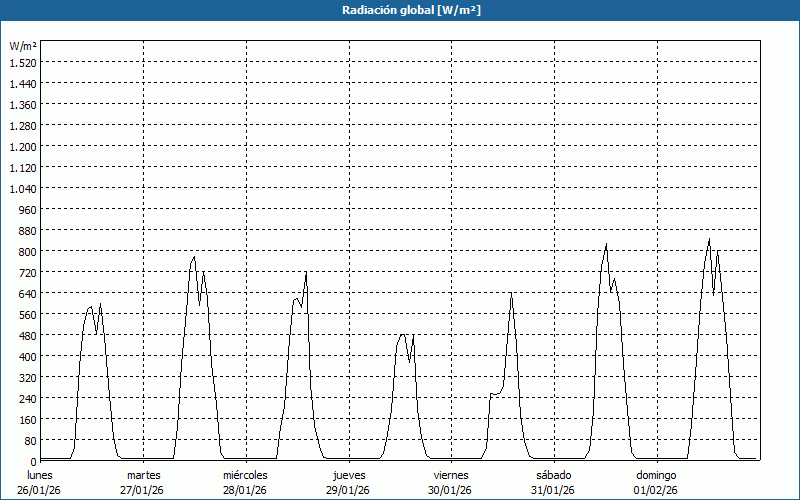Click the 80 y-axis tick label
The height and width of the screenshot is (500, 800).
29,441
